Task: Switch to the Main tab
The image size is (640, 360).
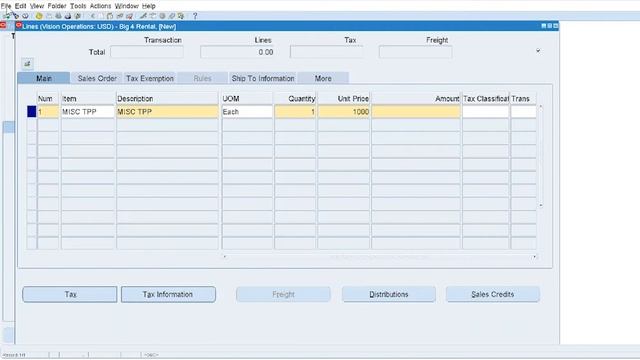Action: point(44,78)
